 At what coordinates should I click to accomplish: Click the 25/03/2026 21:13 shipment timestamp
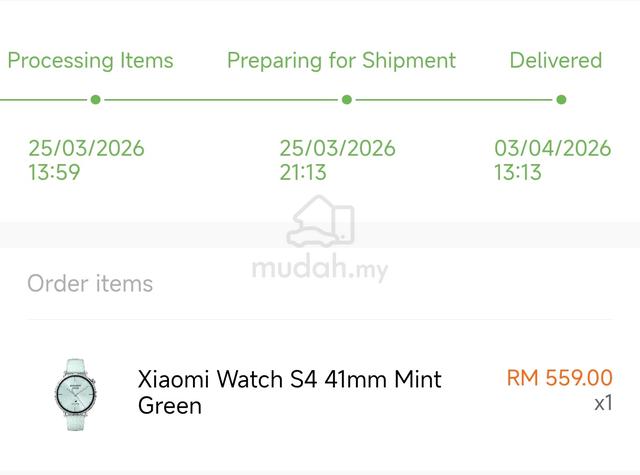[x=337, y=160]
